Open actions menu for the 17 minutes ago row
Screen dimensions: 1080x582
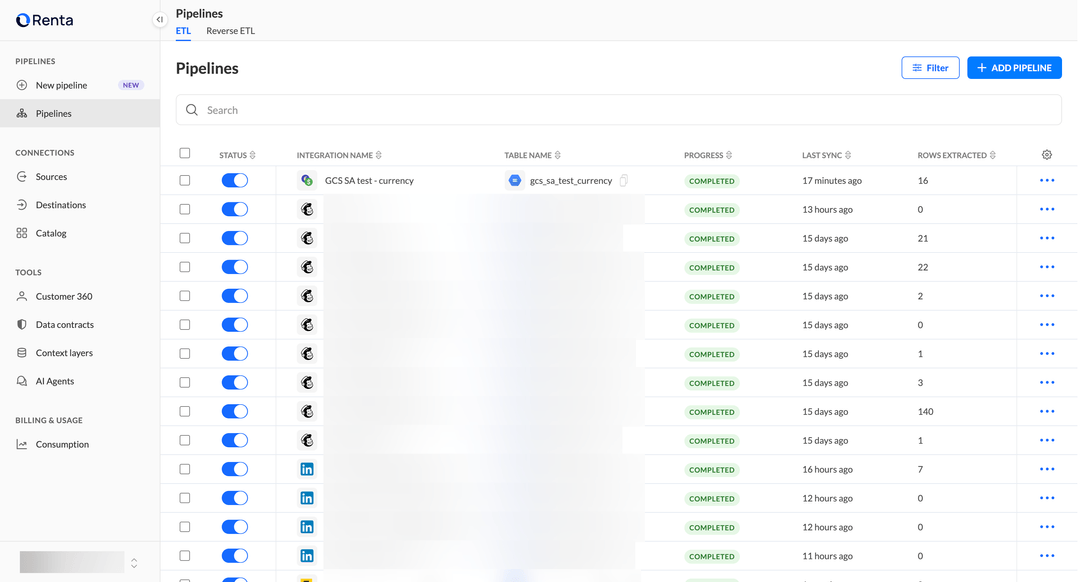coord(1047,180)
